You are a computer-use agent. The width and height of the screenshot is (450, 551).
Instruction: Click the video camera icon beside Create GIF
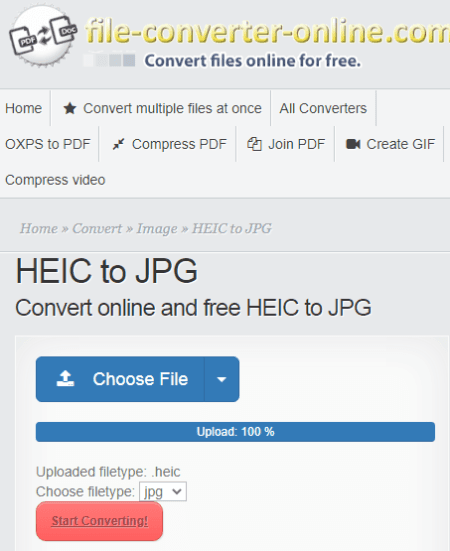click(x=353, y=144)
